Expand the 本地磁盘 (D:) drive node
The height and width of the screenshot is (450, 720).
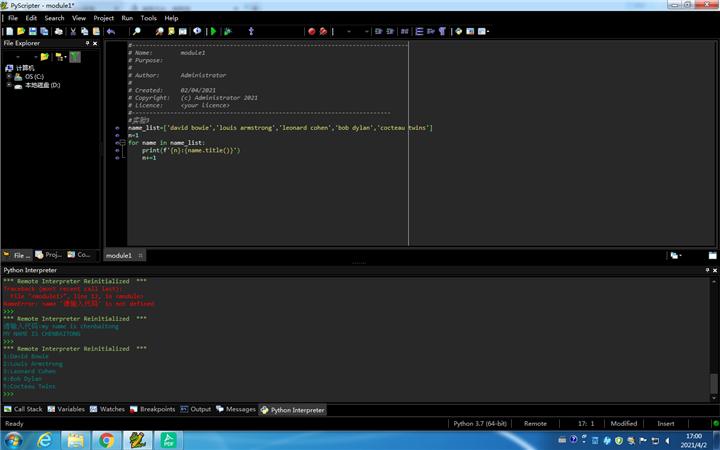pos(9,84)
